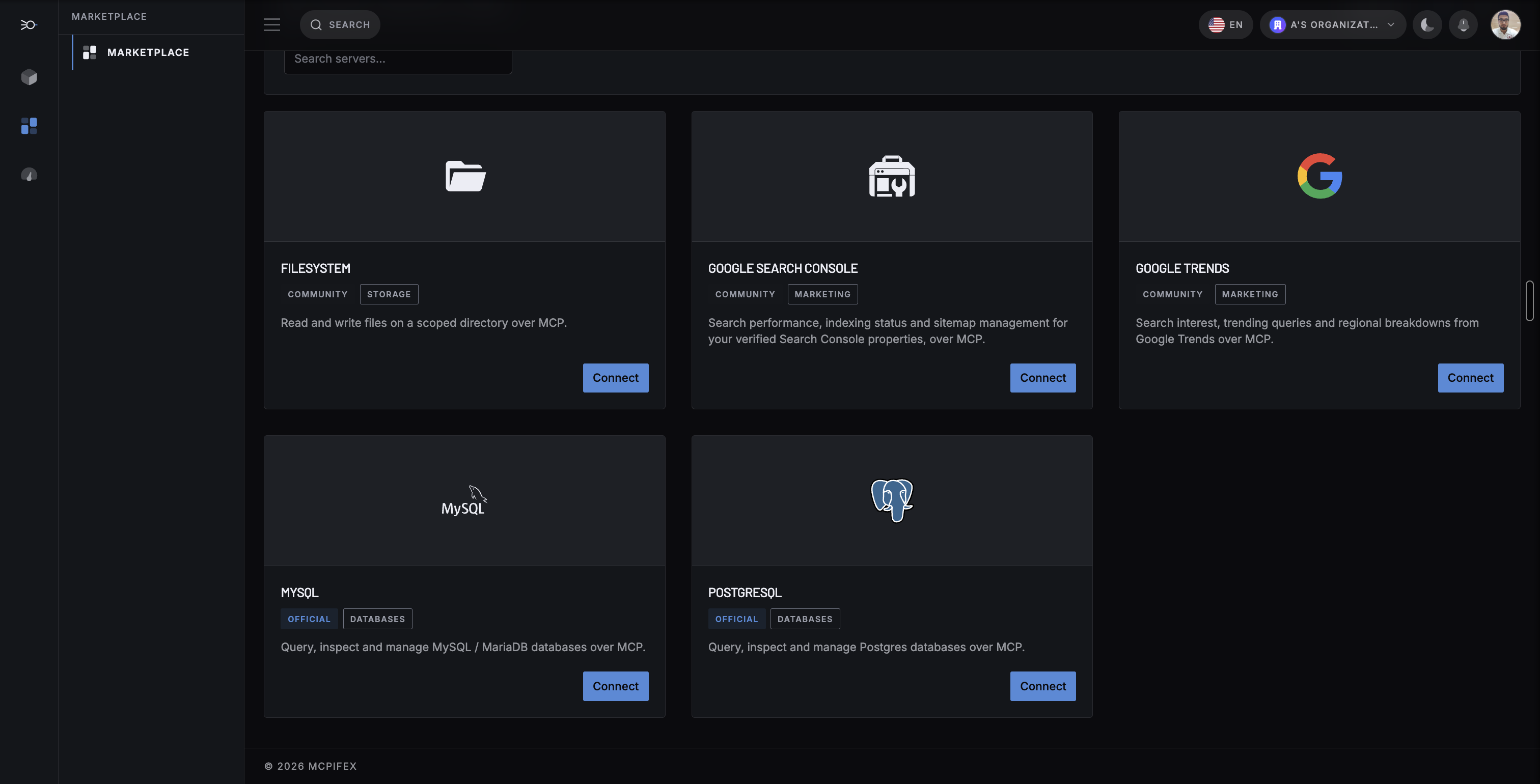
Task: Click the Filesystem folder icon thumbnail
Action: 465,176
